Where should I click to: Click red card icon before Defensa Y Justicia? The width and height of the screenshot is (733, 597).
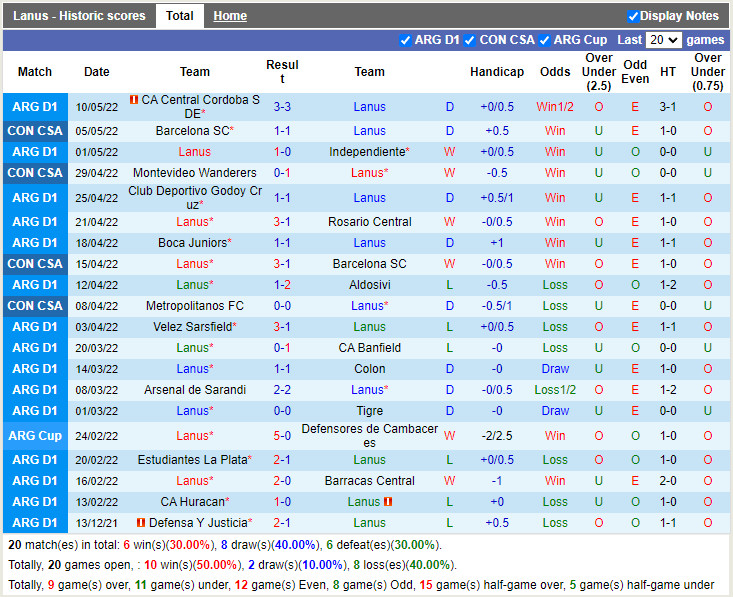141,523
